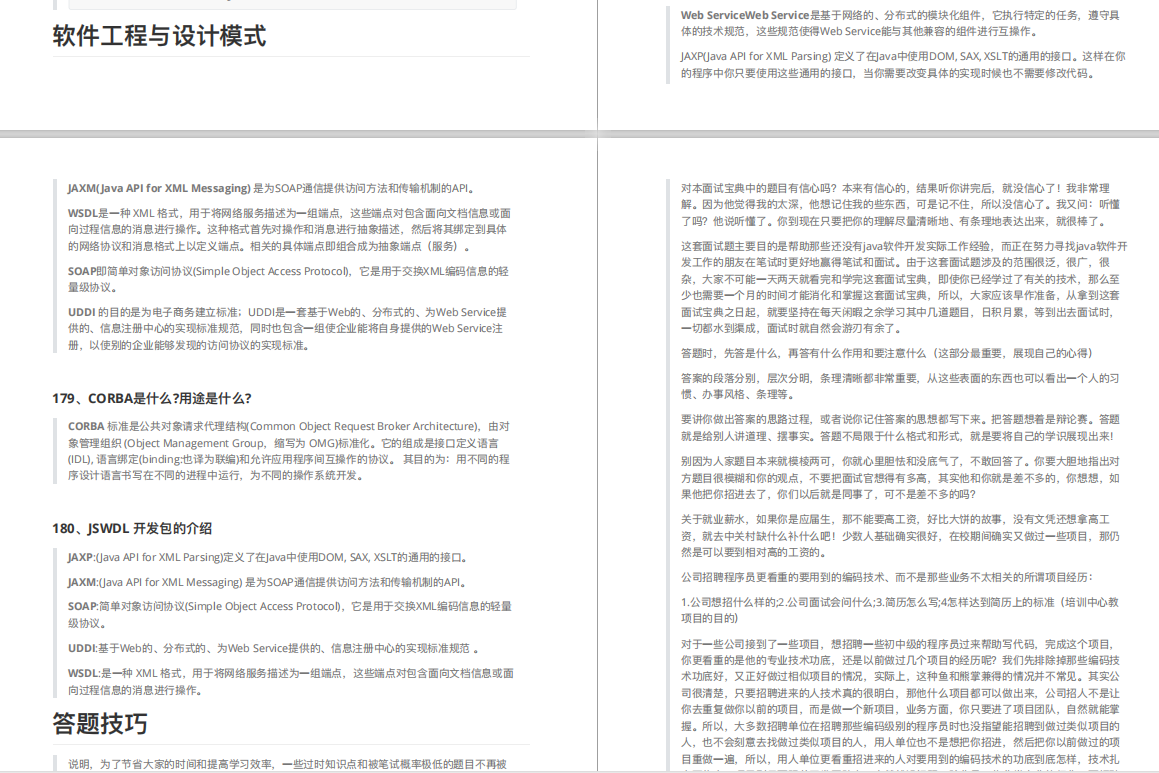The height and width of the screenshot is (773, 1159).
Task: Click the paragraph starting UDDI 的目的是为电子商务建立标准
Action: coord(288,329)
